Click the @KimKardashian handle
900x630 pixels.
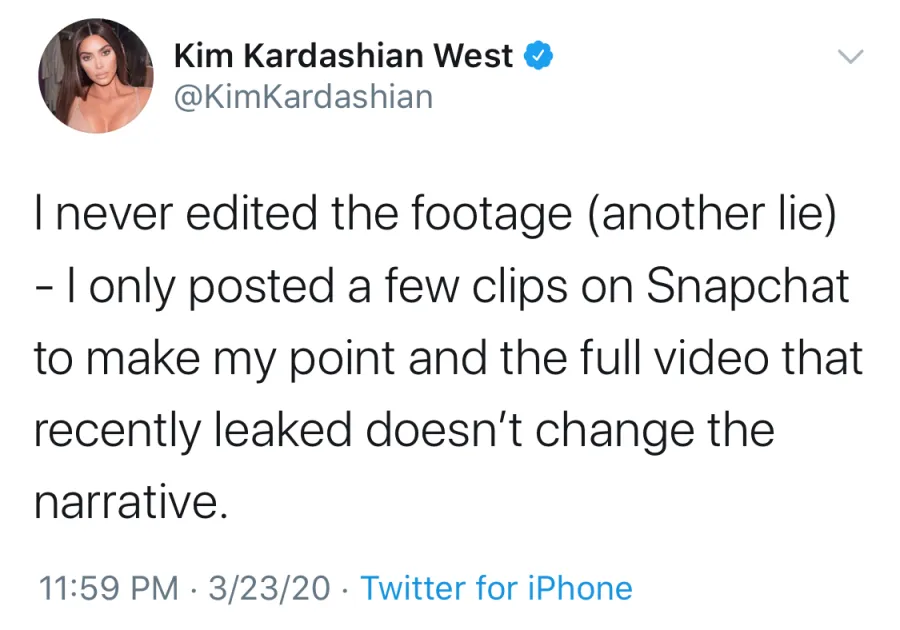(x=305, y=96)
